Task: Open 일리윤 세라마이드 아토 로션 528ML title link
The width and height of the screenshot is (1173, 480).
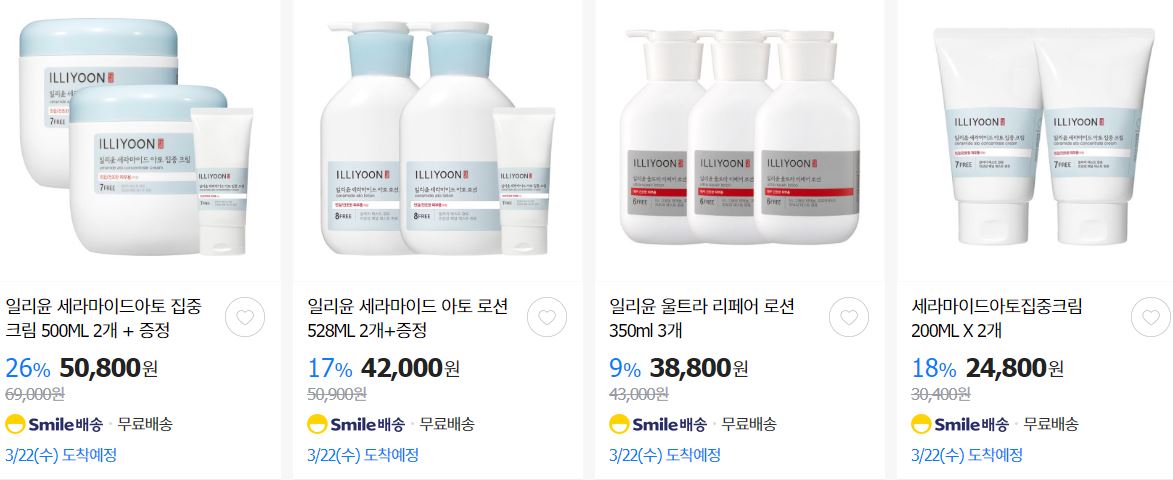Action: 408,318
